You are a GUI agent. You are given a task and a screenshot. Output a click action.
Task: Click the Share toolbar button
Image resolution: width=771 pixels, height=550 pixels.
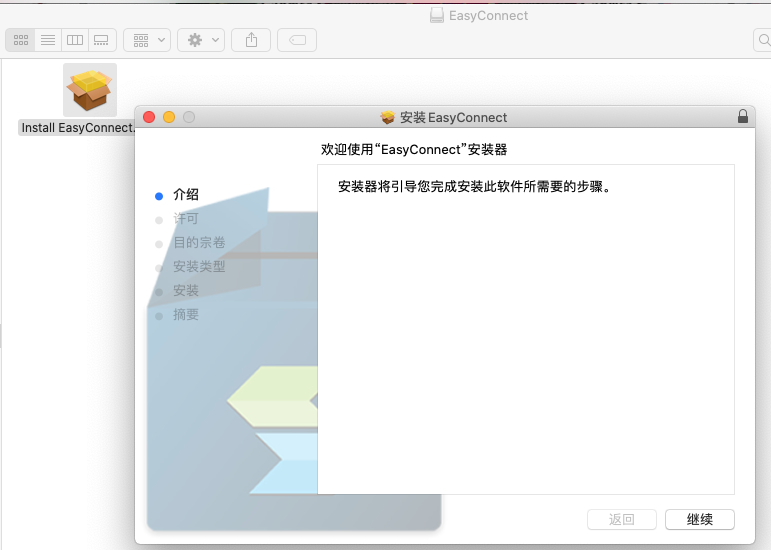click(x=251, y=40)
